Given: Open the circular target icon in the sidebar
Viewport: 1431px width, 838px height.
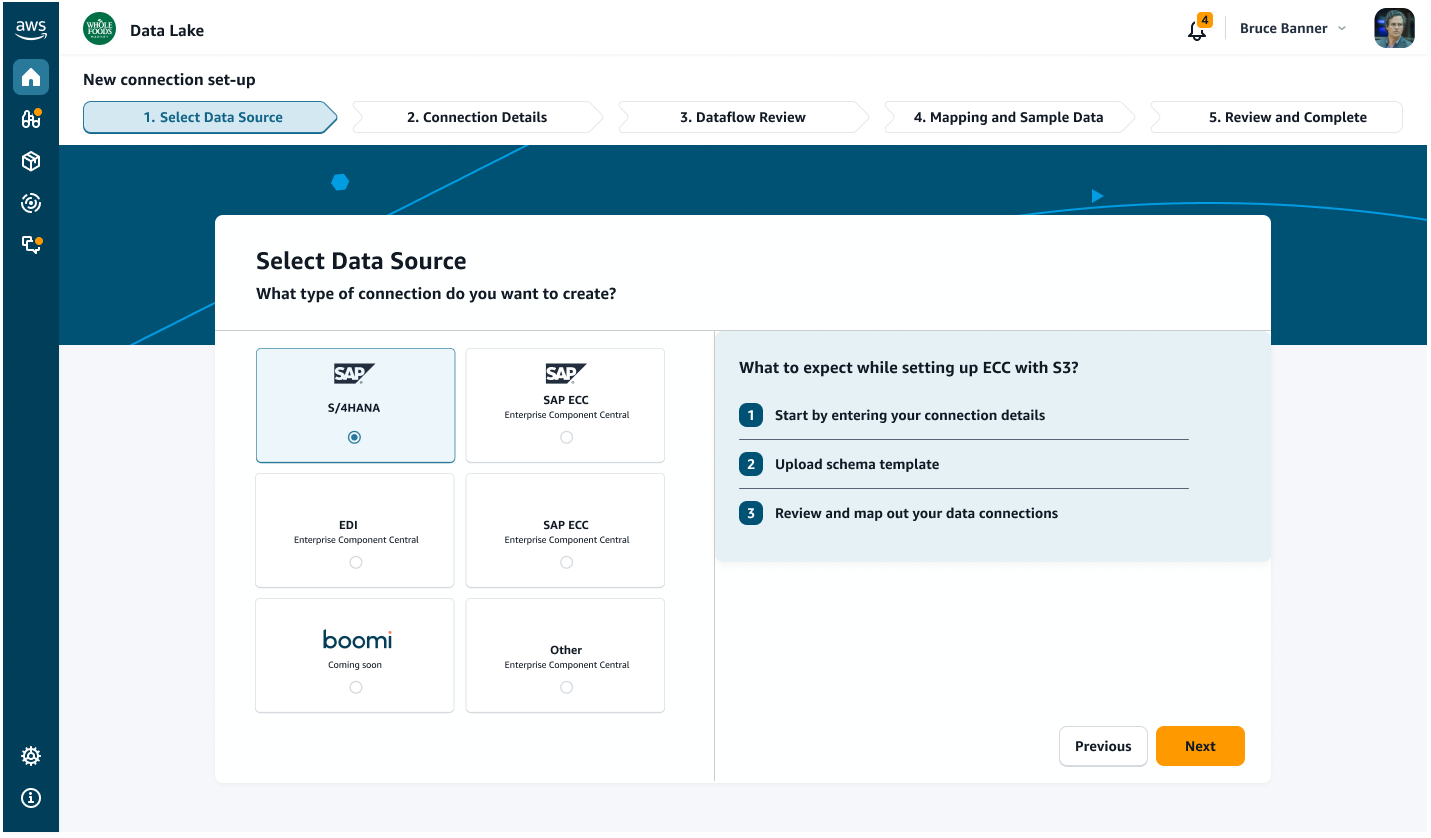Looking at the screenshot, I should tap(30, 203).
